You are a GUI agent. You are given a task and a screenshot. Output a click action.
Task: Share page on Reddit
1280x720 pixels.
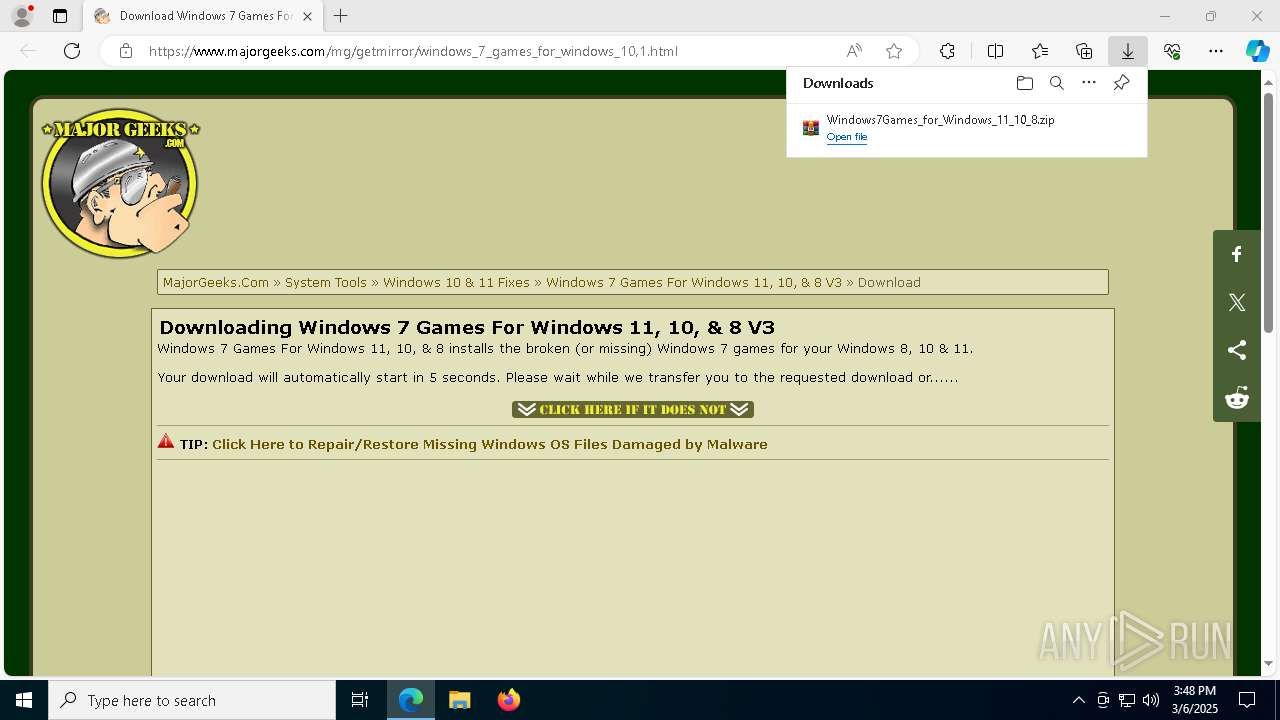[1237, 398]
